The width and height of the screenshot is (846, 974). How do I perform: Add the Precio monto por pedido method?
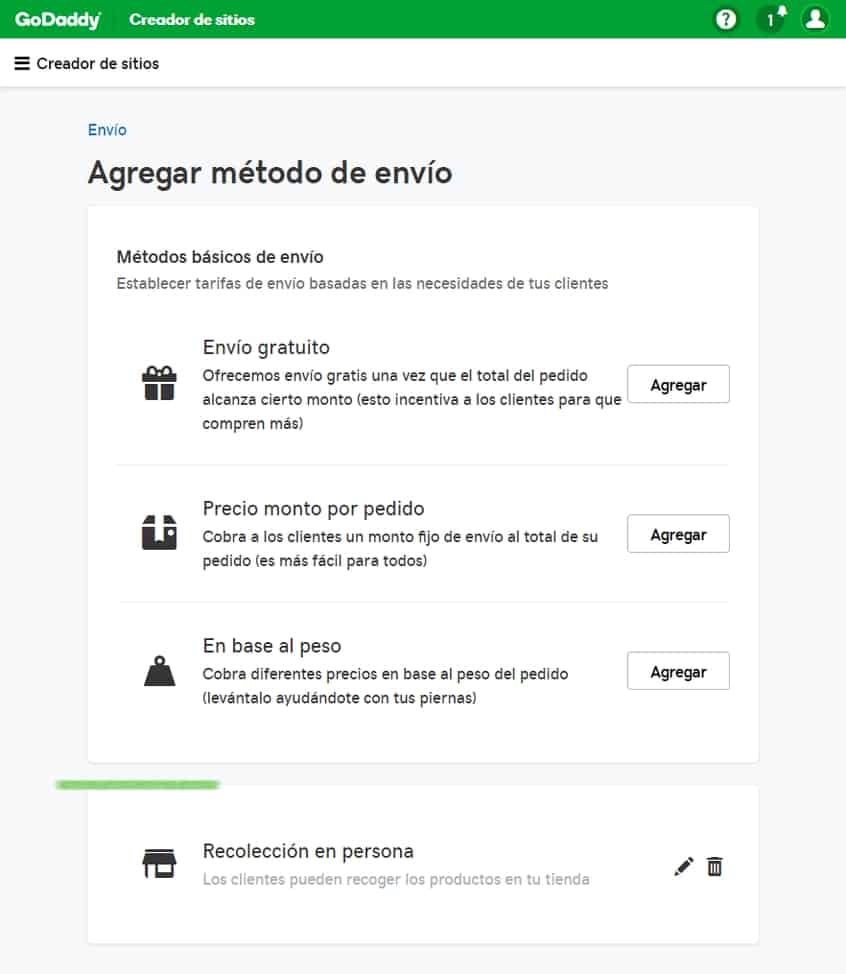pyautogui.click(x=678, y=534)
